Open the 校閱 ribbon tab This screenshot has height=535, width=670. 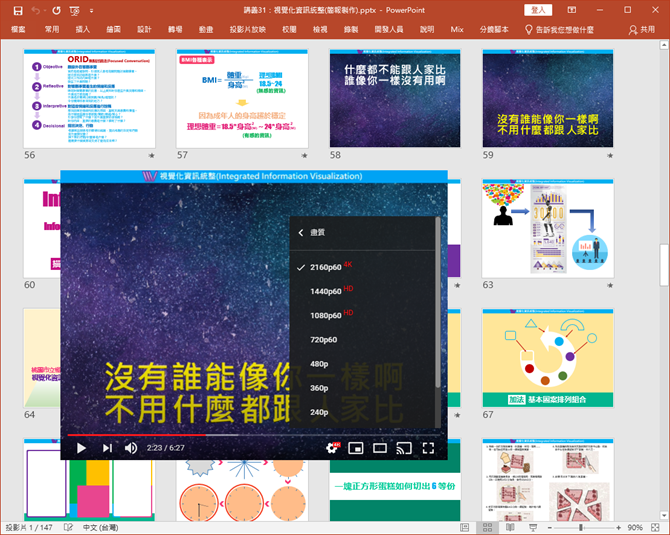pyautogui.click(x=289, y=29)
